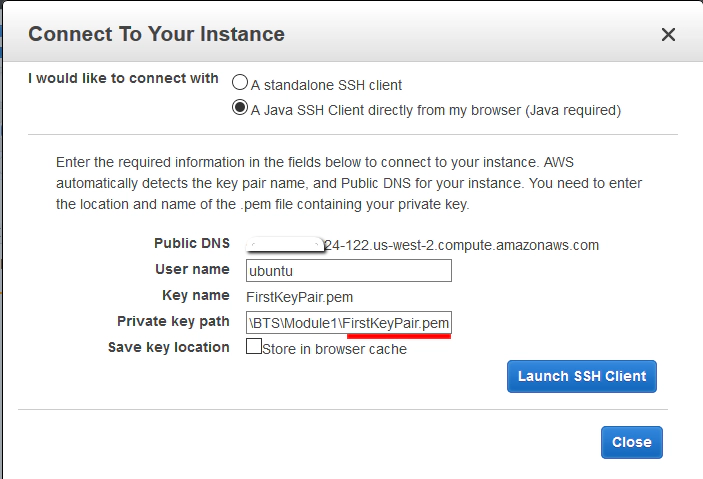
Task: Click the 'Public DNS' label
Action: 192,243
